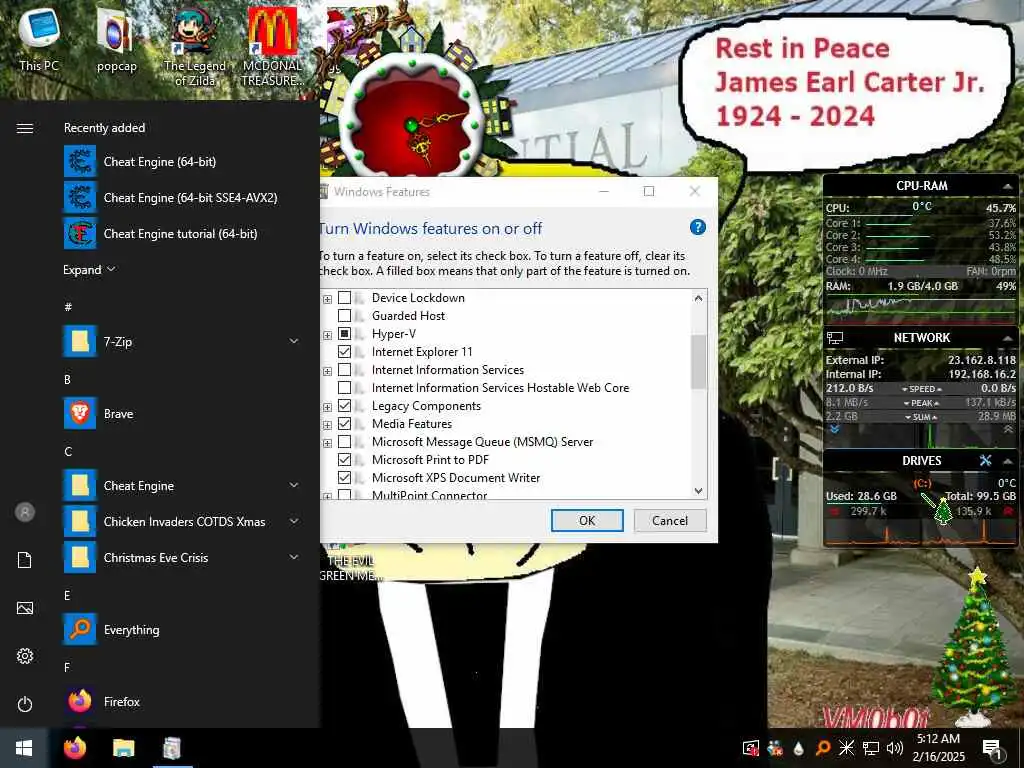Open Firefox from the taskbar

(x=75, y=748)
